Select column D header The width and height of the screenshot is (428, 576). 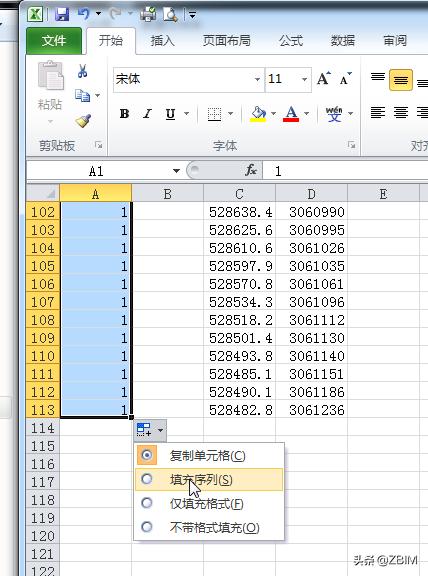click(312, 194)
